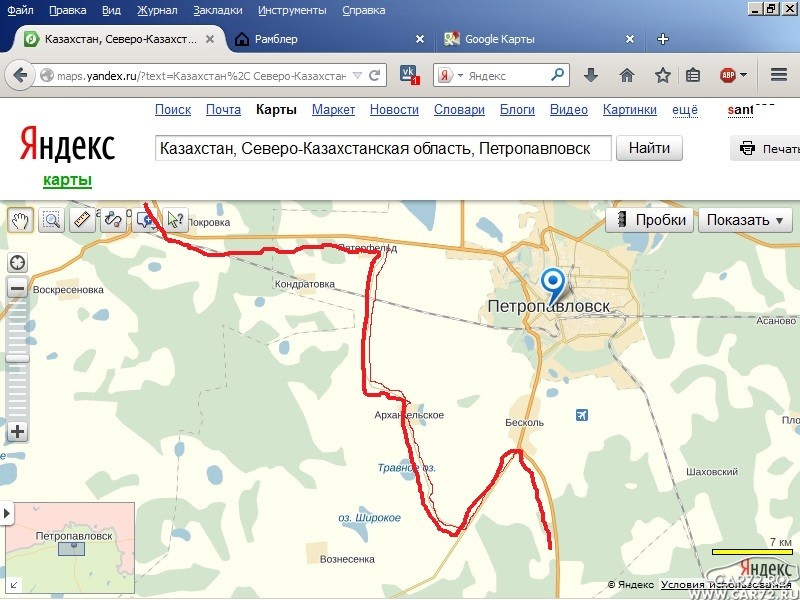The image size is (800, 600).
Task: Reload the page with refresh icon
Action: pyautogui.click(x=374, y=76)
